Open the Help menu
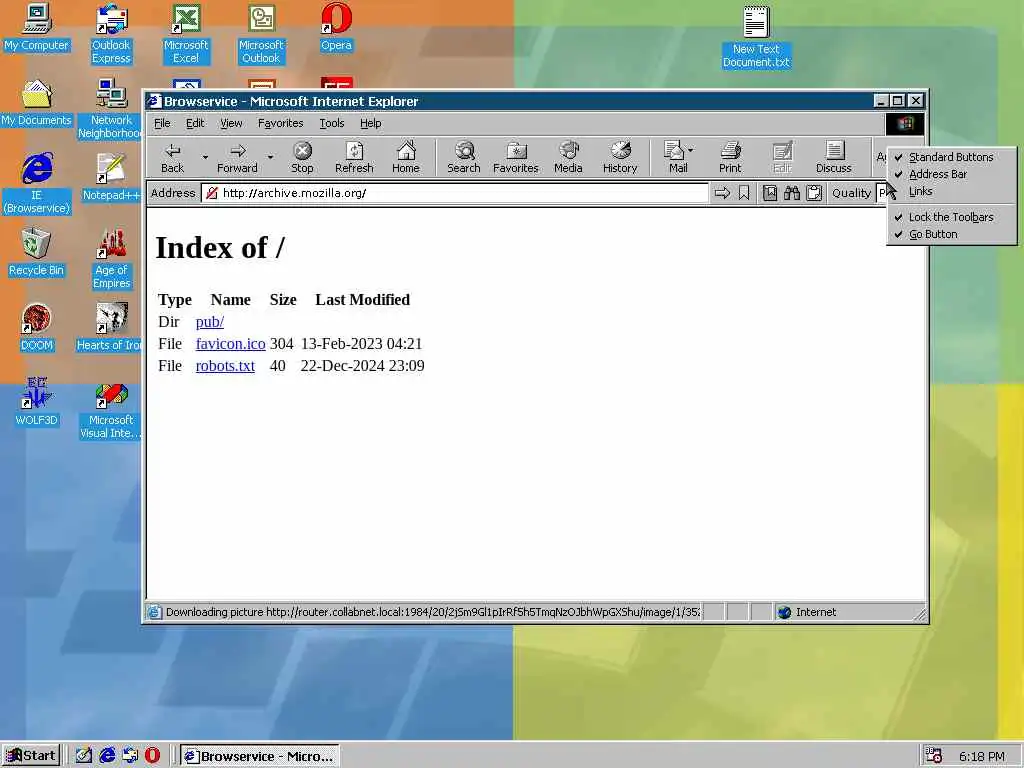The width and height of the screenshot is (1024, 768). click(x=370, y=123)
